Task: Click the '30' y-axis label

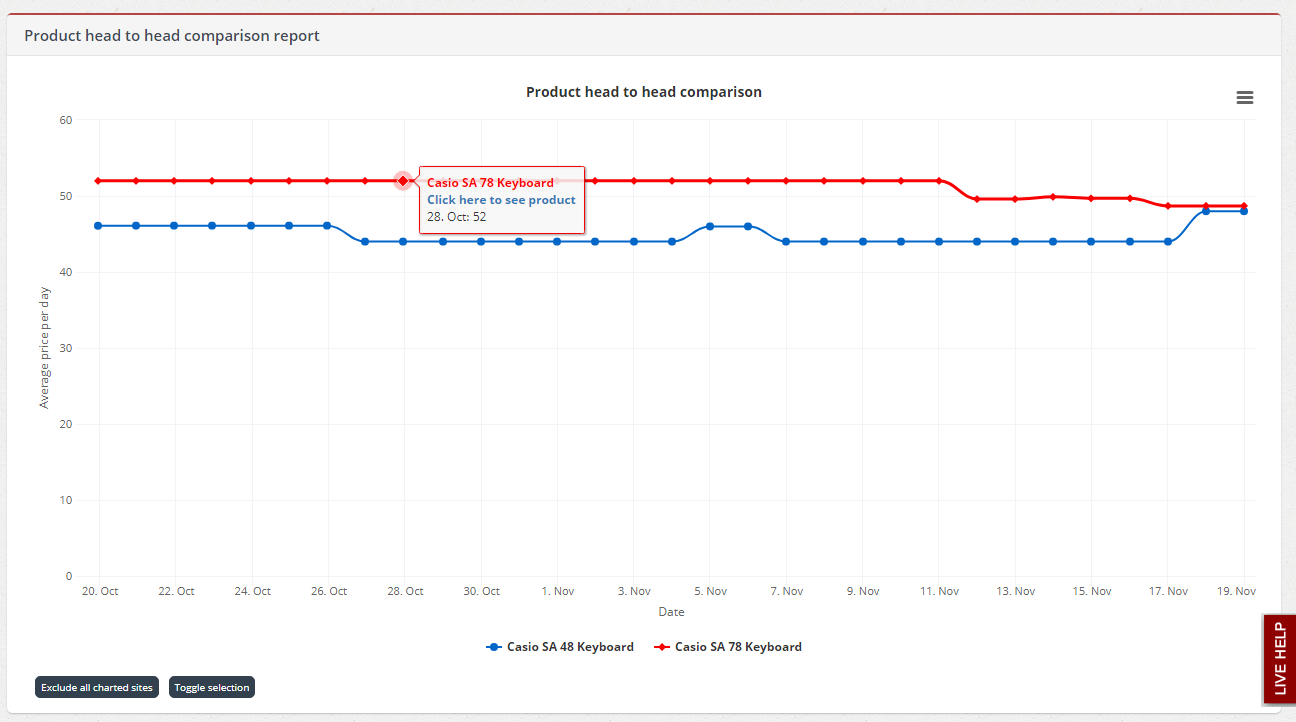Action: pos(66,348)
